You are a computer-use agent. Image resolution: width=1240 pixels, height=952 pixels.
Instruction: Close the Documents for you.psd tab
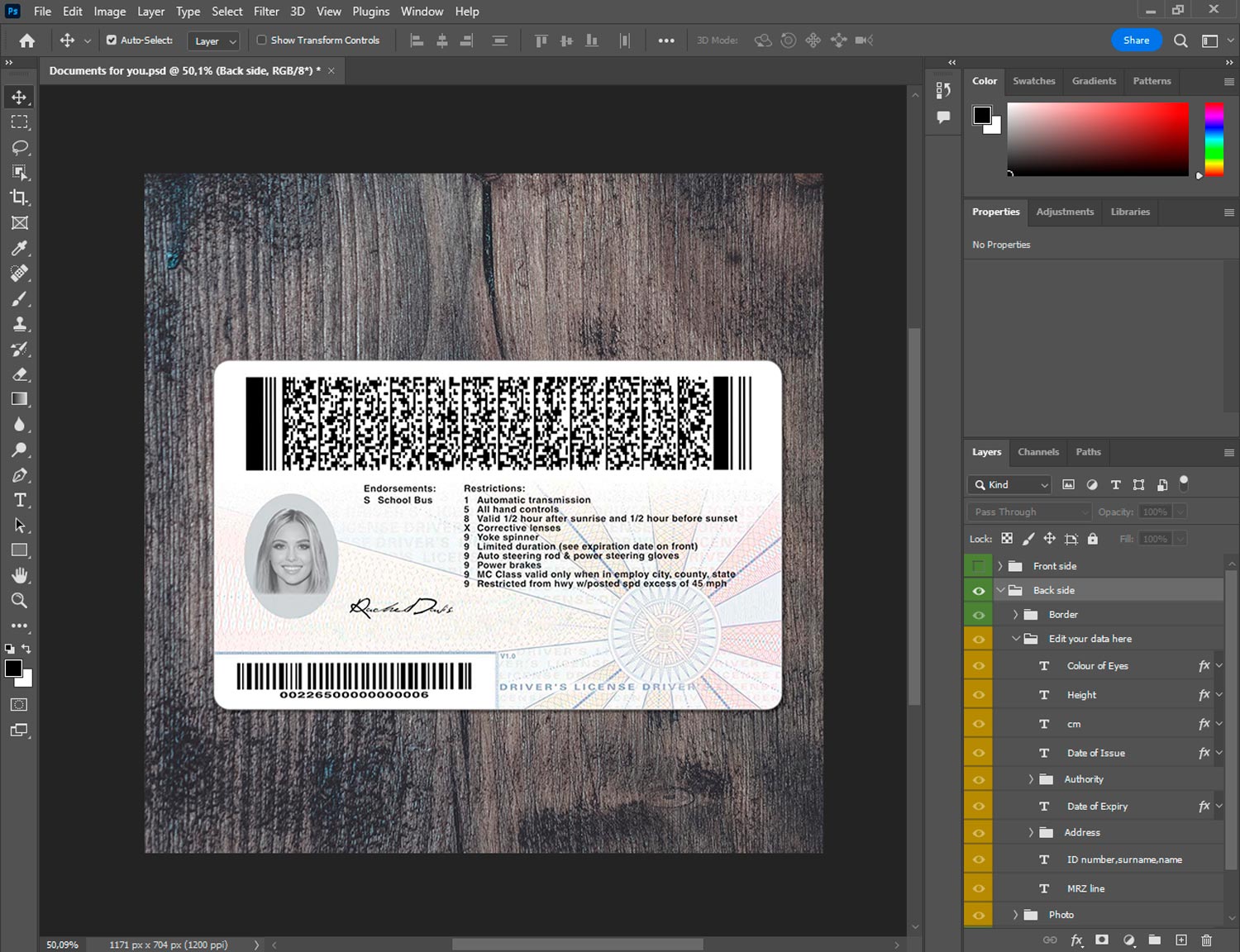(331, 71)
